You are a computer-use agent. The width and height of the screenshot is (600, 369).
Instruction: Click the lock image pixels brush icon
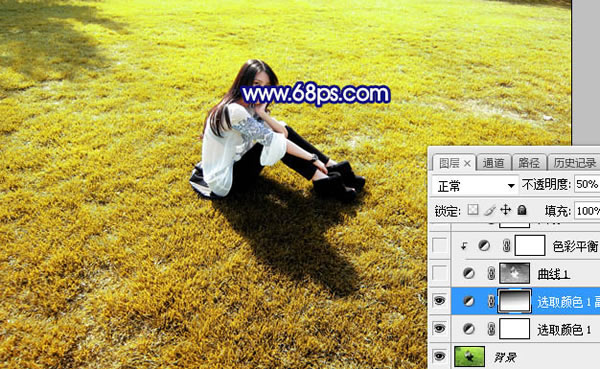point(489,210)
